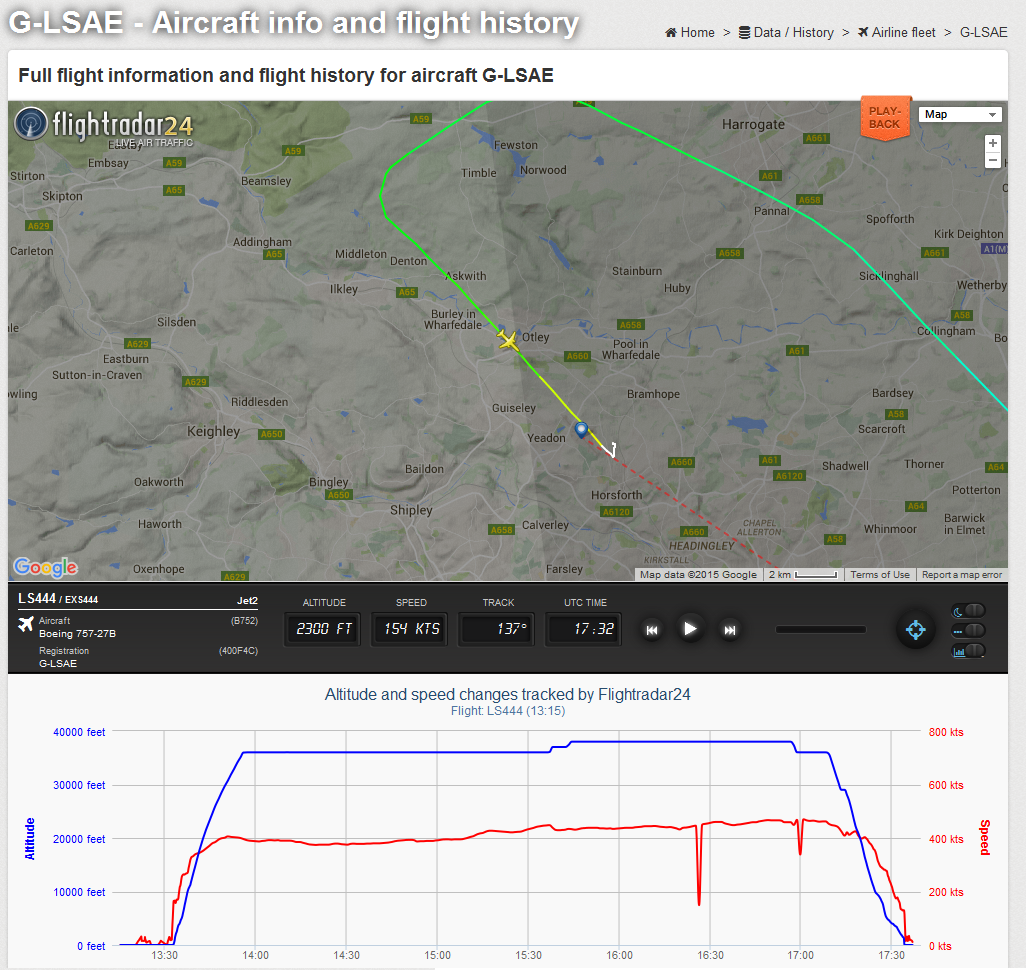The image size is (1026, 970).
Task: Open the map Terms of Use link
Action: (x=879, y=575)
